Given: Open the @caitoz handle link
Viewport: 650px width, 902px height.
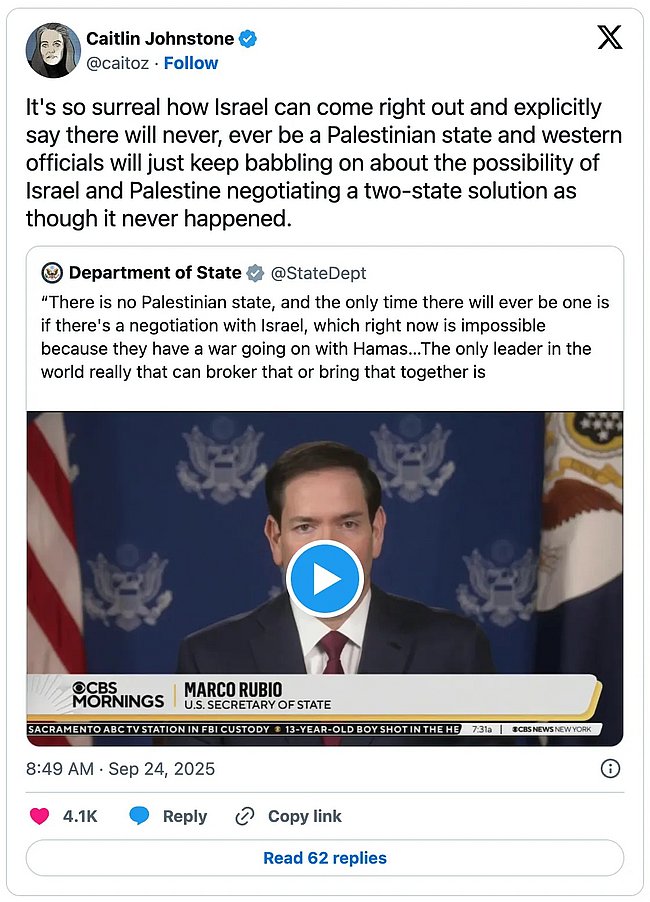Looking at the screenshot, I should click(117, 63).
